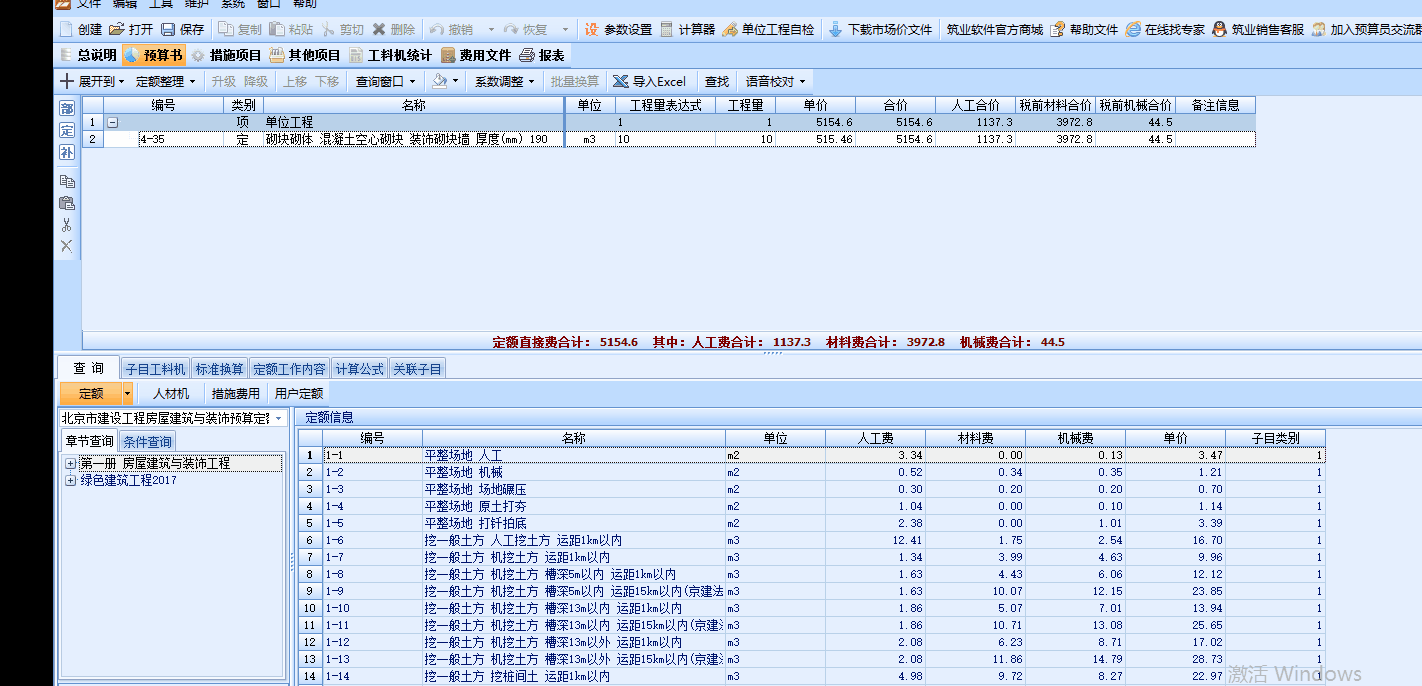
Task: Open the 报表 reports section
Action: click(541, 55)
